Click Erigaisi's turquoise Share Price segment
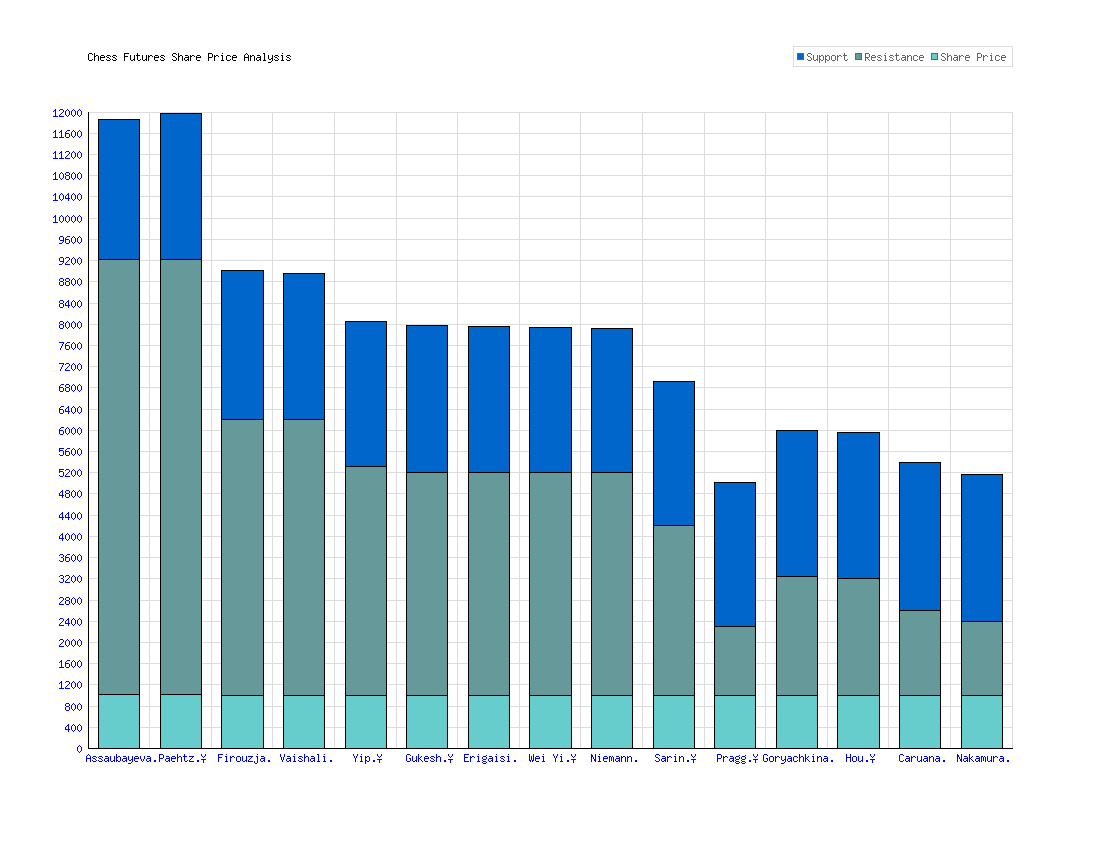Image resolution: width=1100 pixels, height=850 pixels. point(489,722)
